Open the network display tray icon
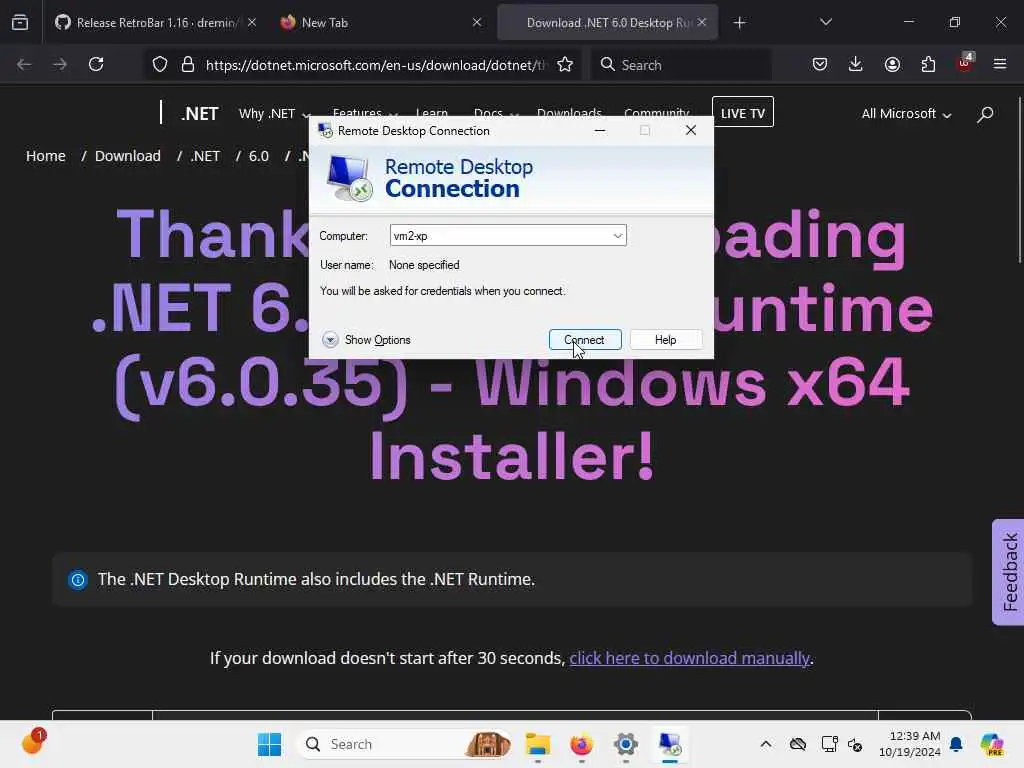Screen dimensions: 1024x768 tap(829, 744)
